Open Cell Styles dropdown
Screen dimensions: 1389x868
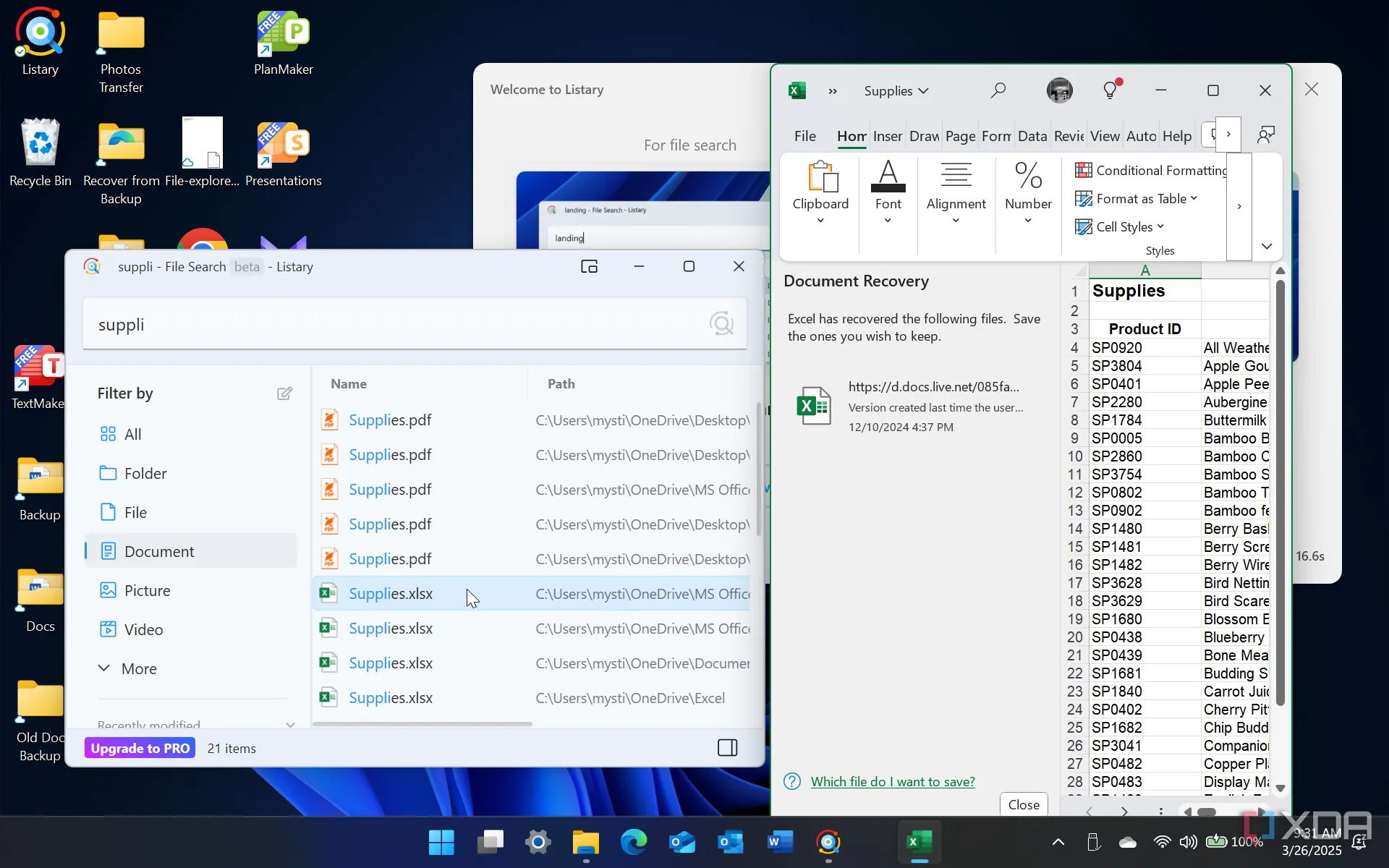[1120, 226]
